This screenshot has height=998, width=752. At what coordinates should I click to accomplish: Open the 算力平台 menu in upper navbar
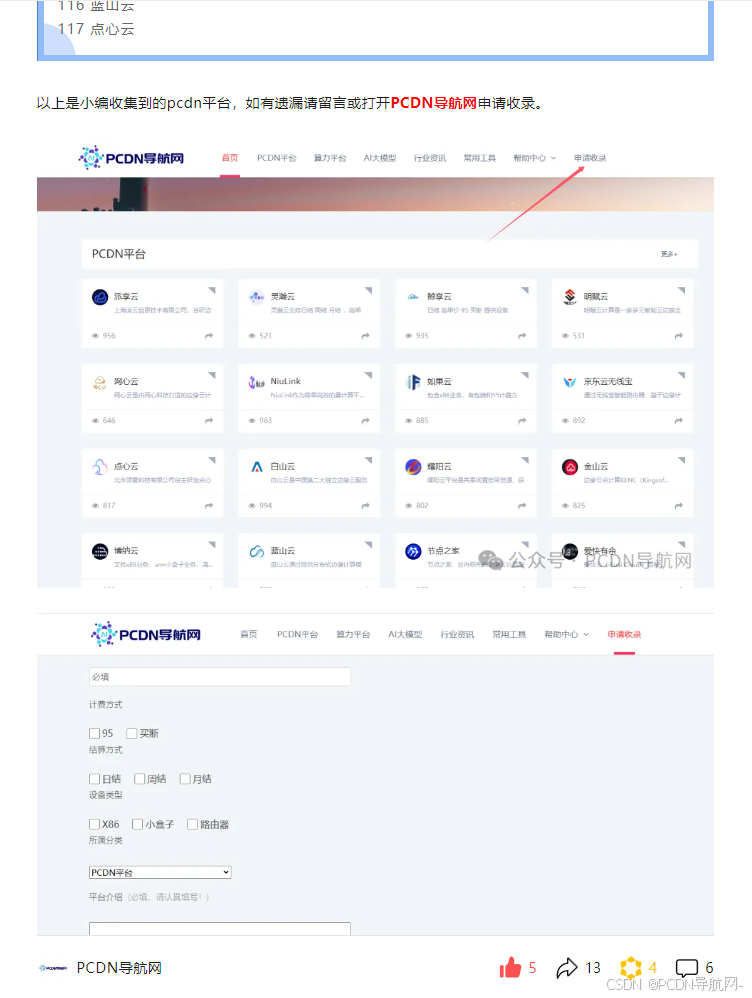[330, 158]
